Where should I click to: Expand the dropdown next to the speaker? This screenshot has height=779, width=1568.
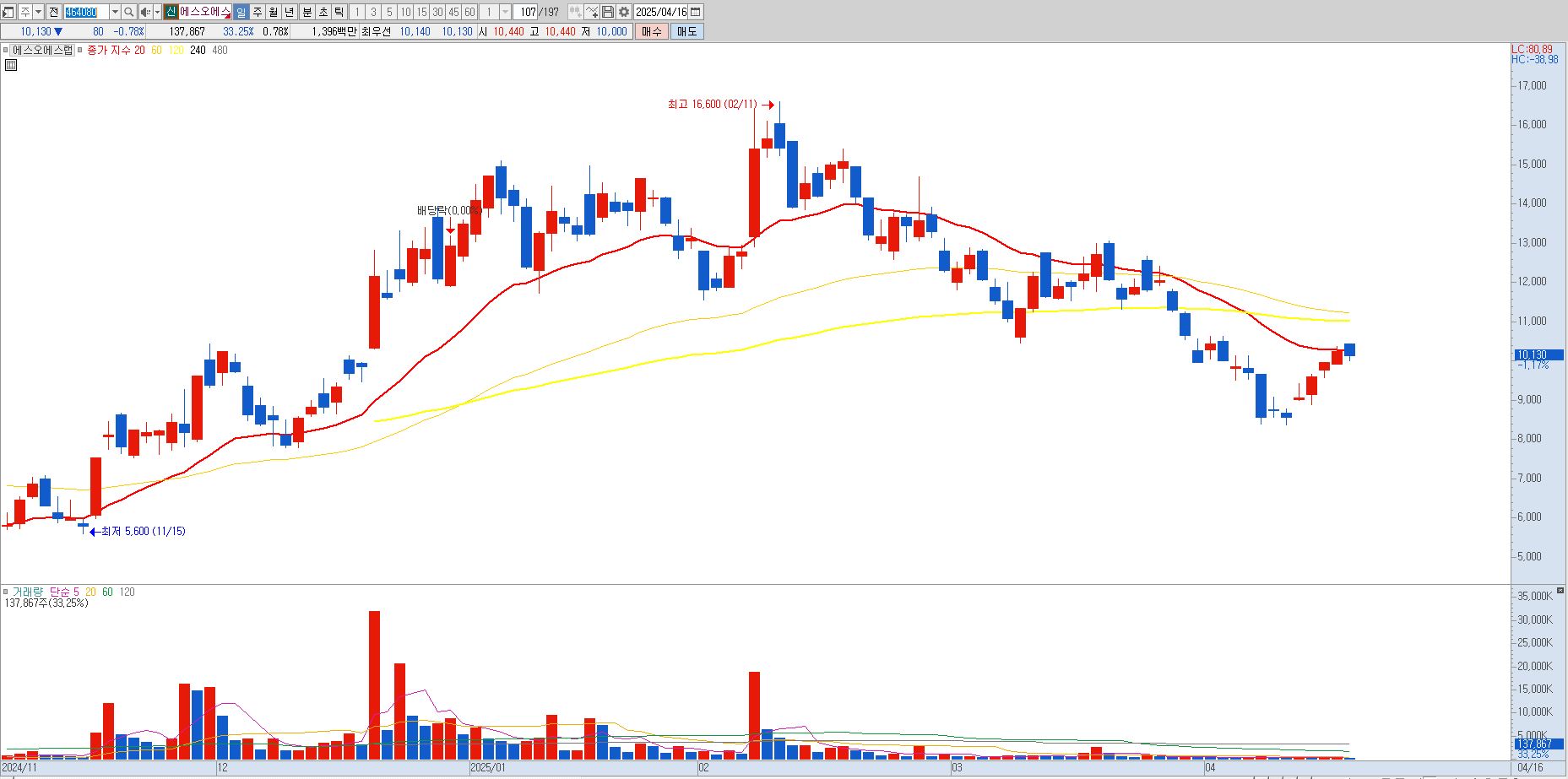(158, 12)
